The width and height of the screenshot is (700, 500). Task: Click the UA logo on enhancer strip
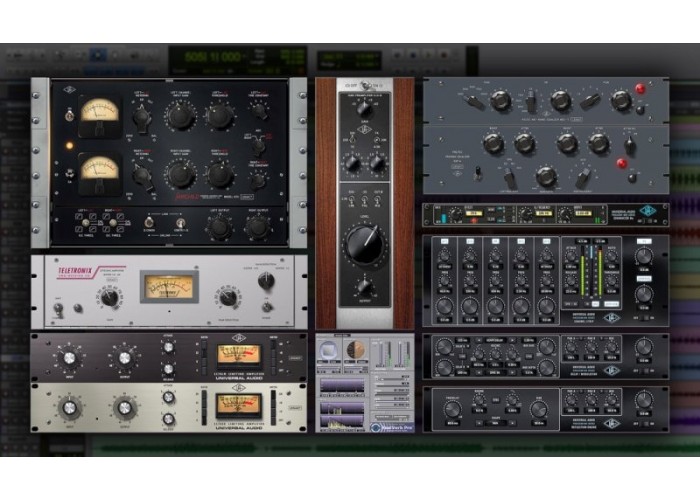[x=647, y=210]
